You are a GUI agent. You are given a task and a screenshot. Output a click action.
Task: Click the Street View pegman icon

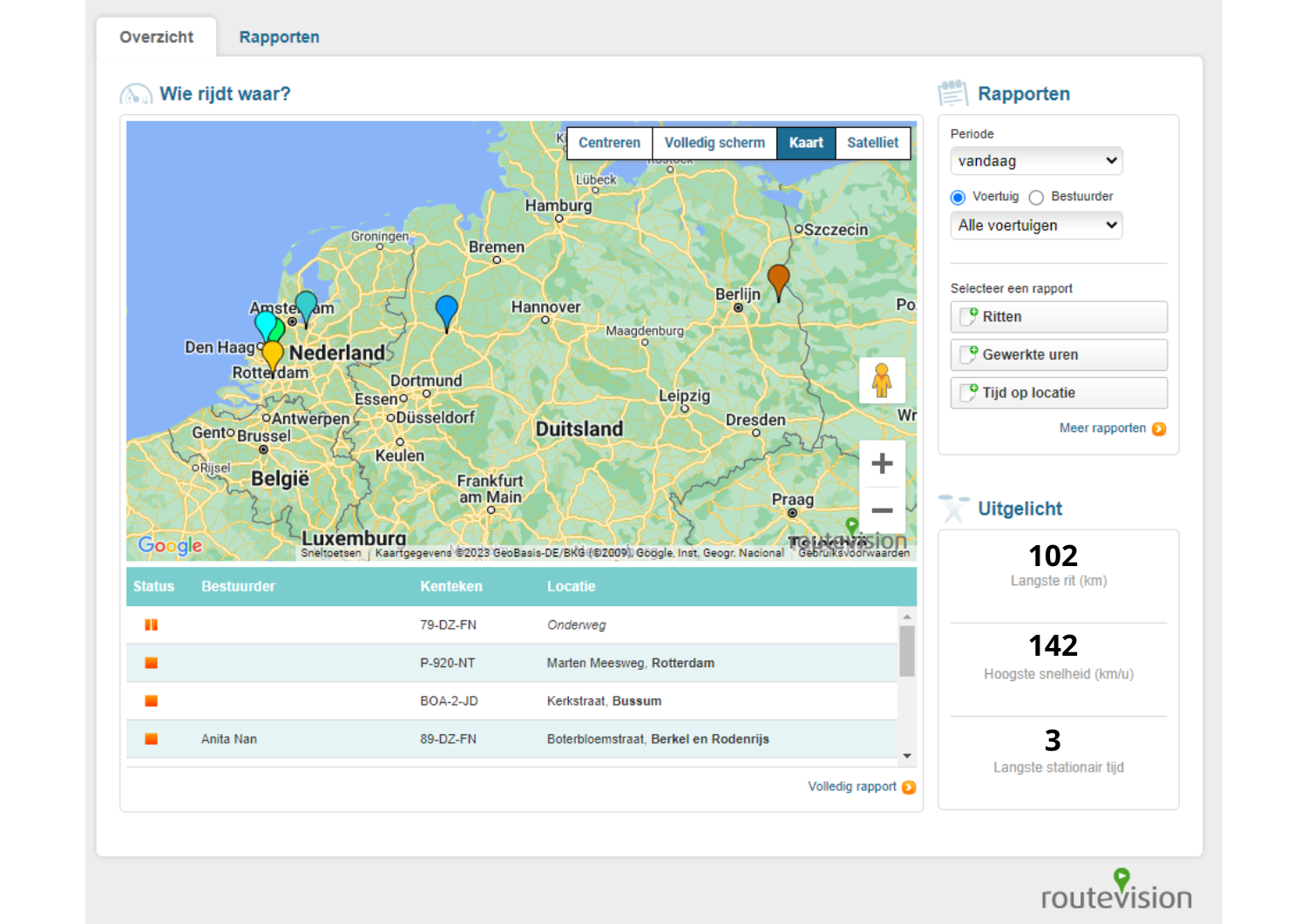(x=882, y=381)
